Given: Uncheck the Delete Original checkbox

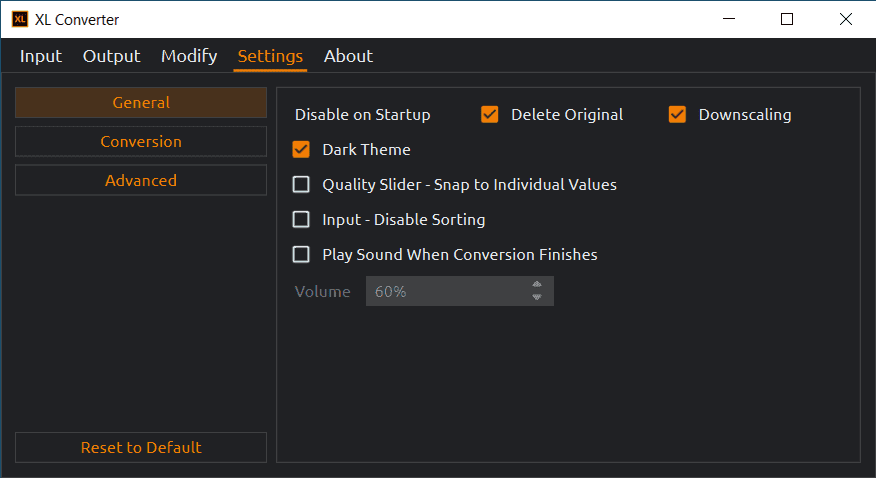Looking at the screenshot, I should click(490, 114).
